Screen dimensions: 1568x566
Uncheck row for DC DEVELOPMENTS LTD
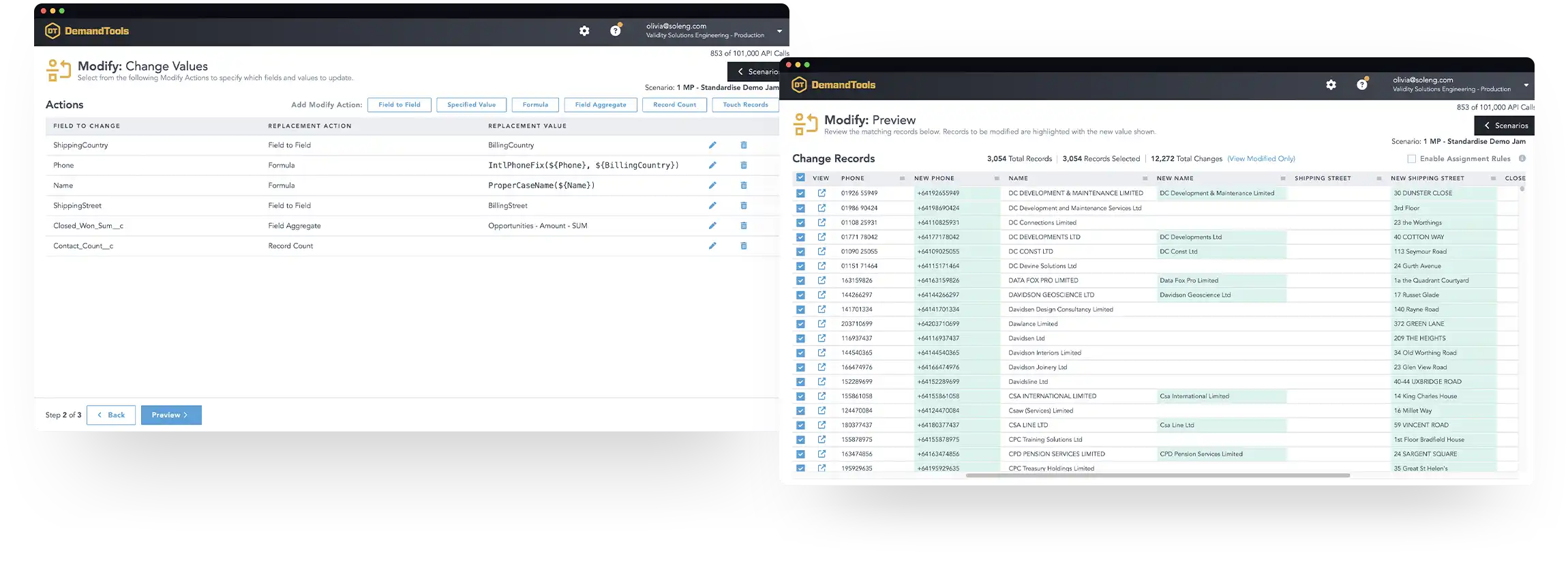pyautogui.click(x=800, y=237)
